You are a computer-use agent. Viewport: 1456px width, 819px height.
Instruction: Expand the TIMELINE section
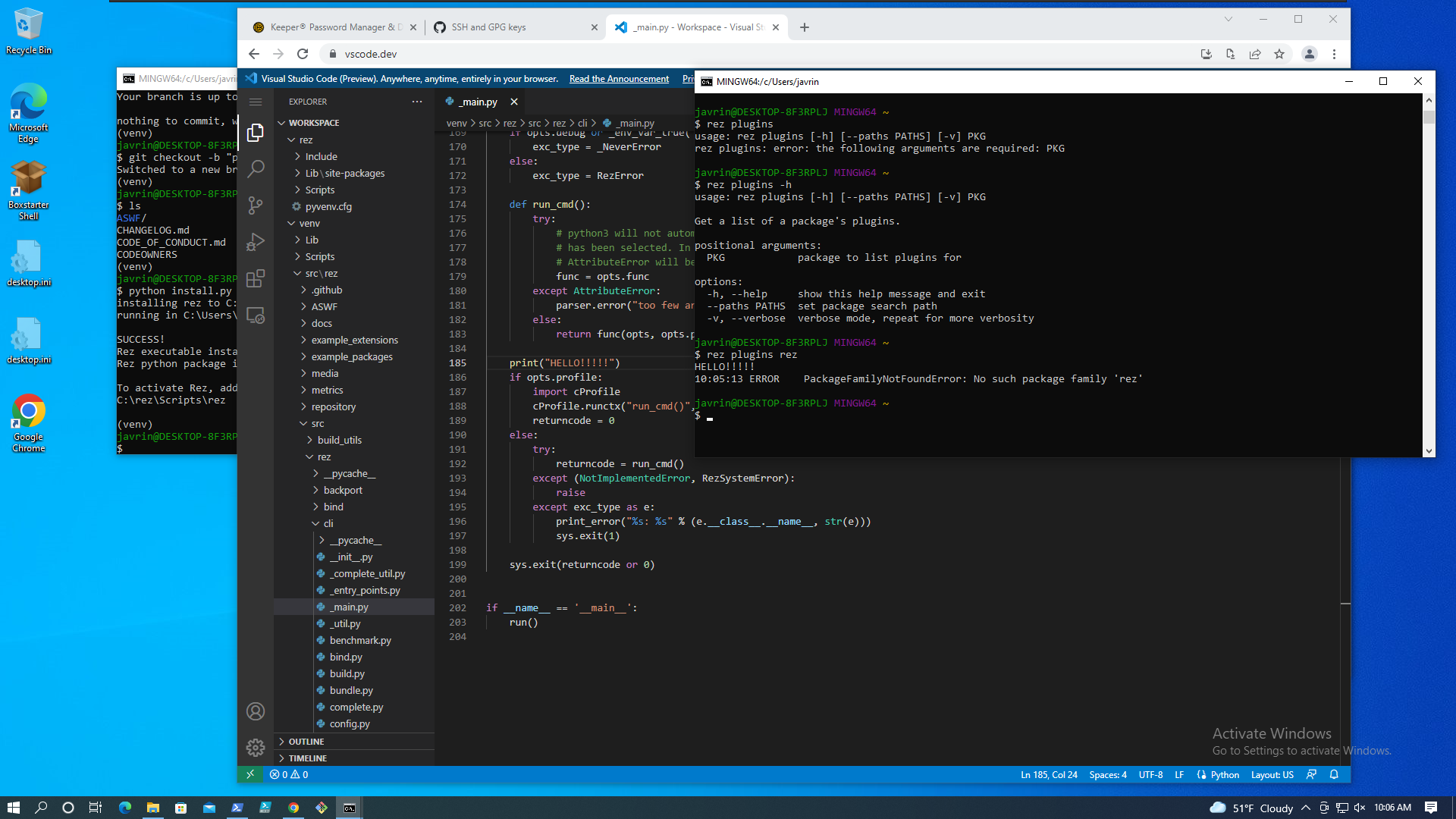point(308,758)
